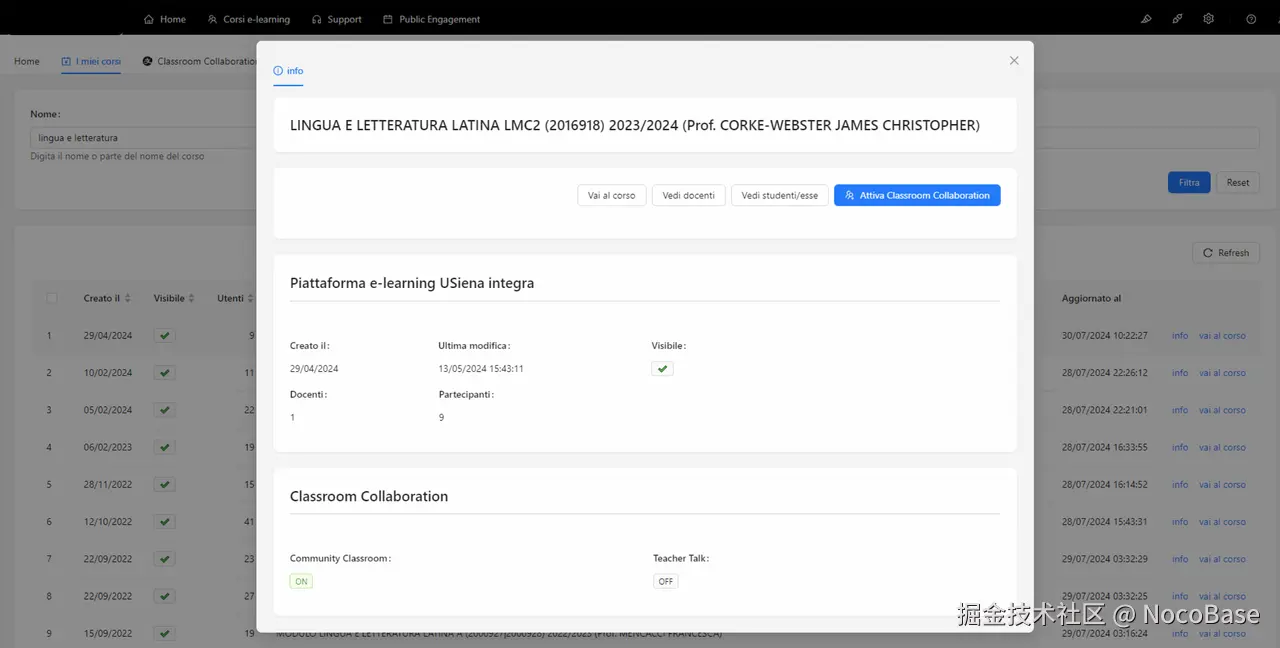Click the Vedi docenti button
The width and height of the screenshot is (1280, 648).
coord(689,195)
